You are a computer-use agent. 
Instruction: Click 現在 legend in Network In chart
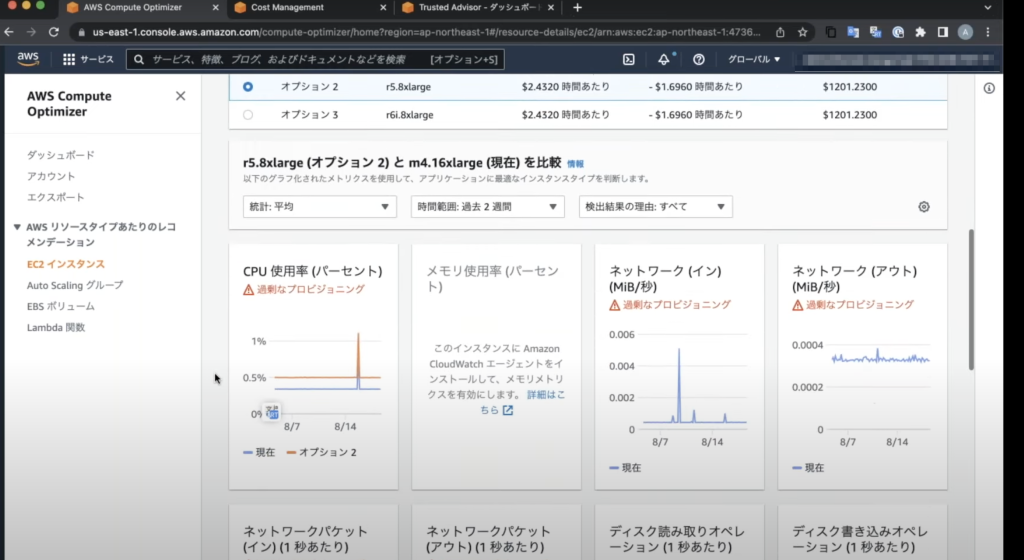pyautogui.click(x=625, y=468)
